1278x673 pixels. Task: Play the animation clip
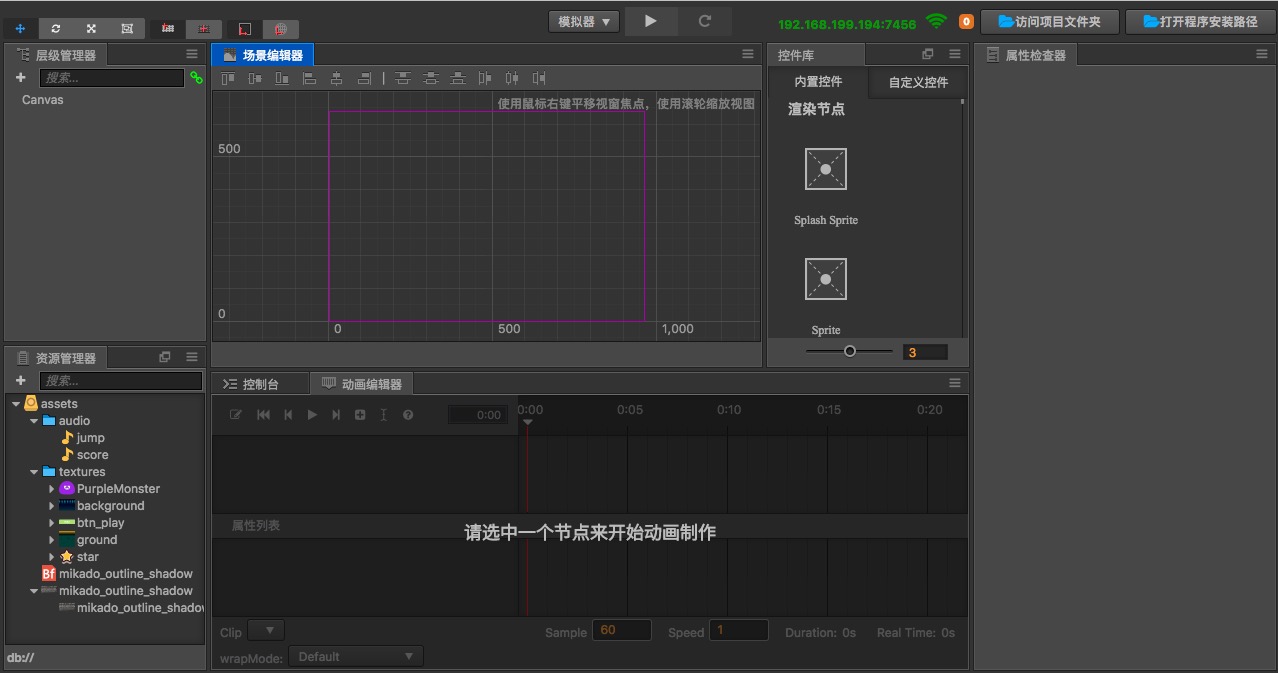(x=312, y=415)
